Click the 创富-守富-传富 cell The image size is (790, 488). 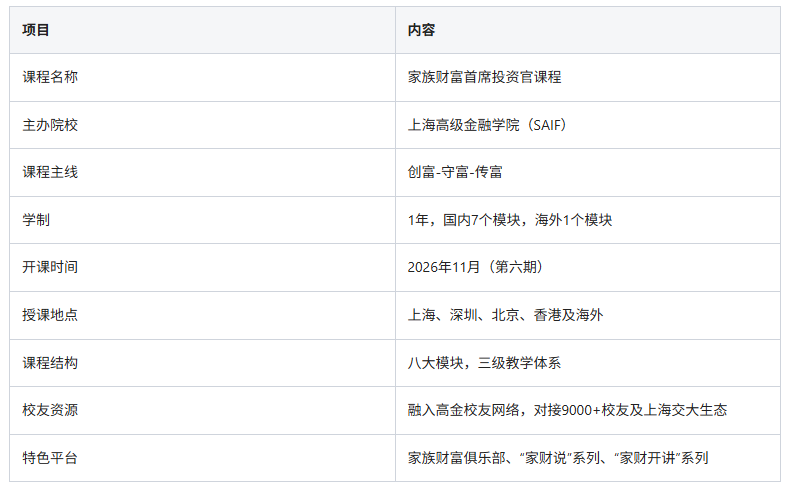(455, 172)
